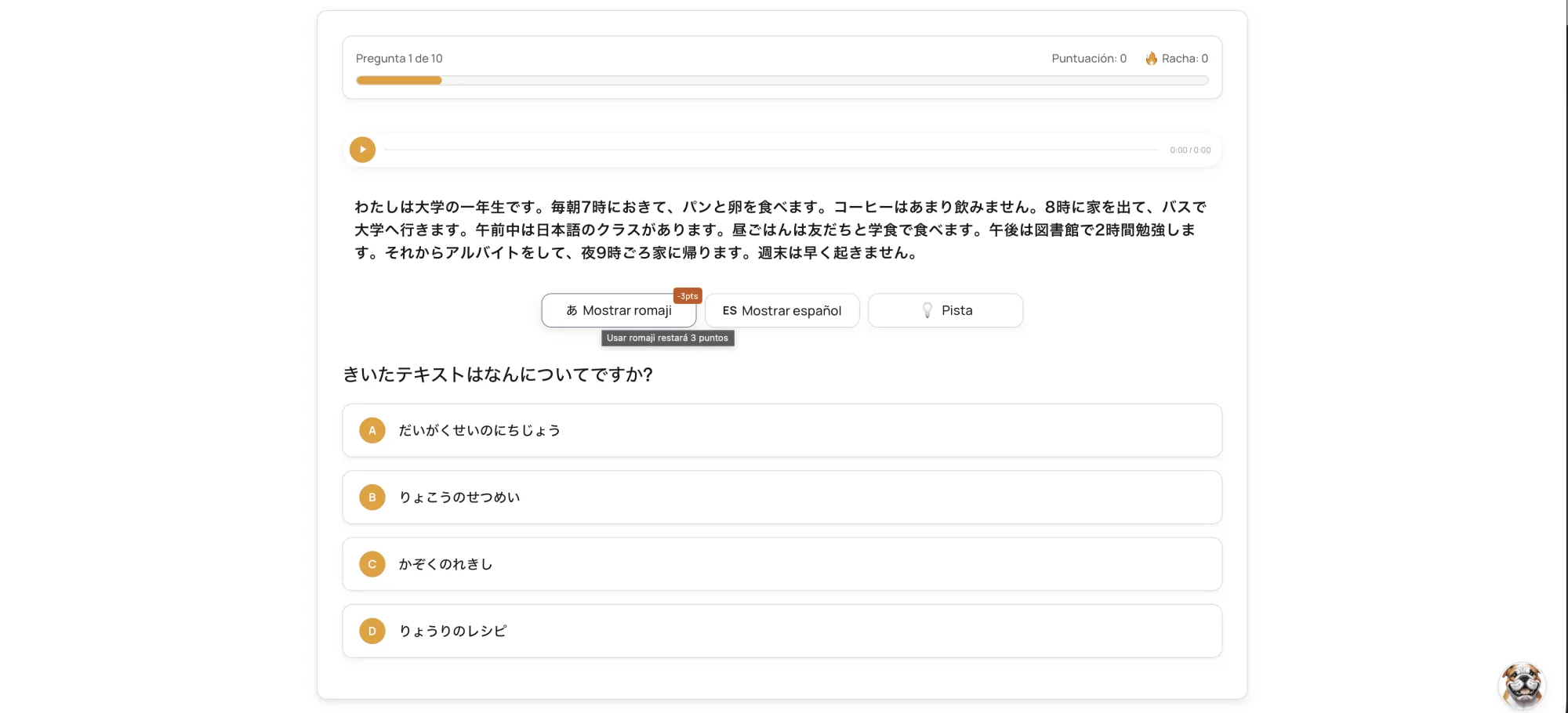Choose answer りょうりのレシピ

point(452,631)
